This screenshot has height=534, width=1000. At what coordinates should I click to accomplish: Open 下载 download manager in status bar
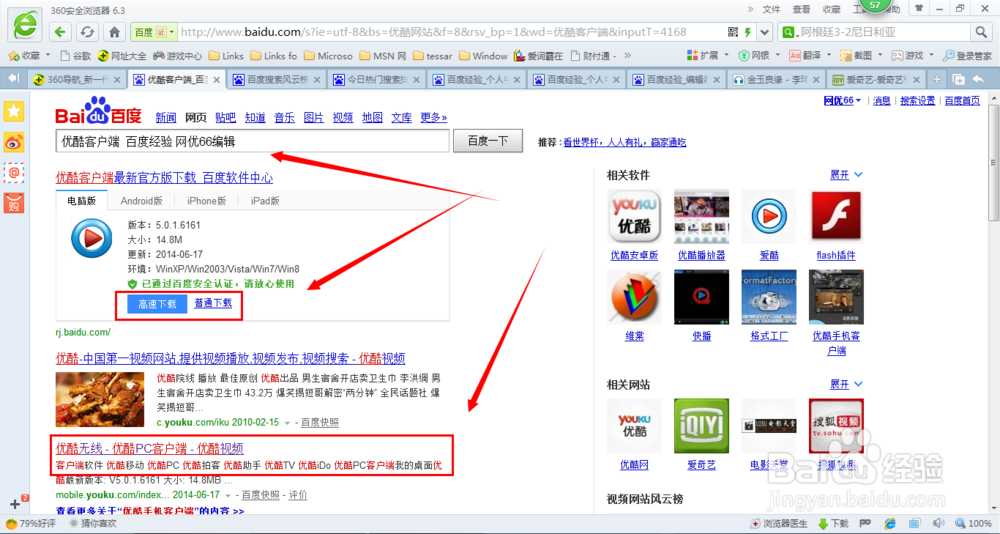pos(833,524)
